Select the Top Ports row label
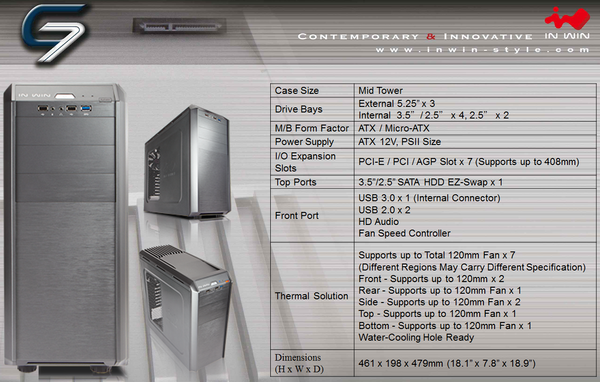The width and height of the screenshot is (600, 382). pos(295,182)
